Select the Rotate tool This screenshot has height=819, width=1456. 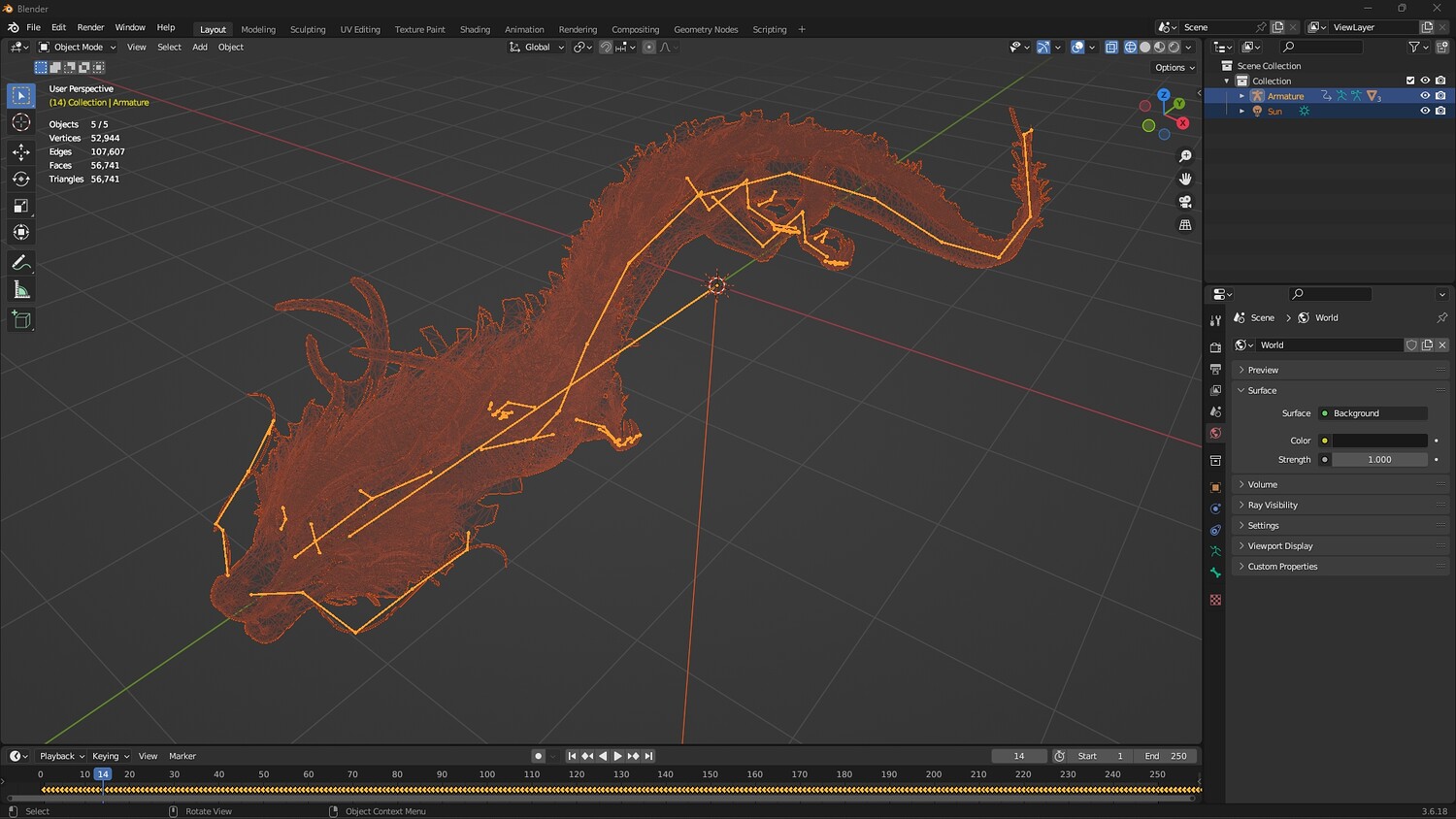pos(20,179)
